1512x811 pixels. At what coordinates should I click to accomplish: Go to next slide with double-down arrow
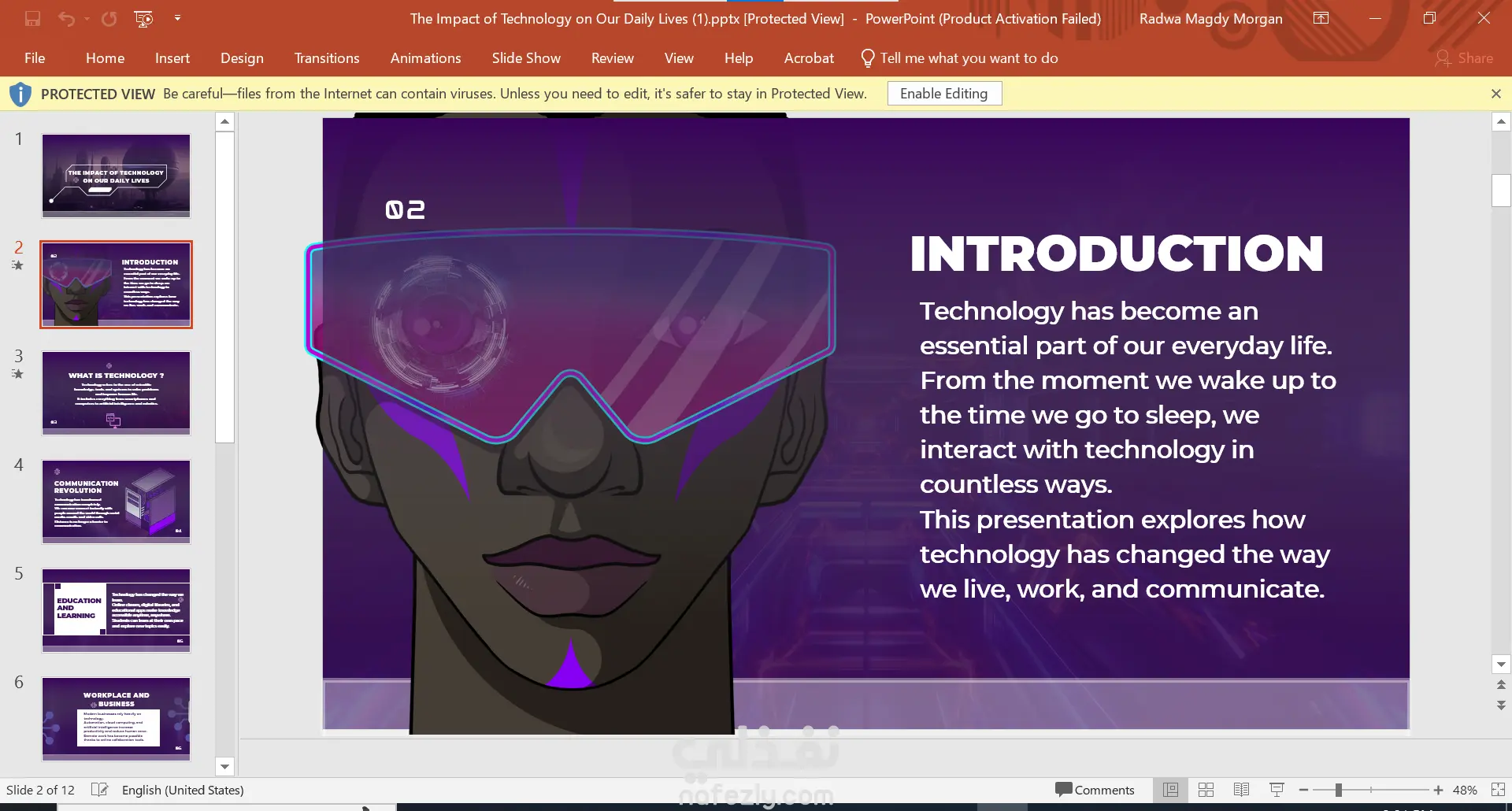click(1501, 705)
